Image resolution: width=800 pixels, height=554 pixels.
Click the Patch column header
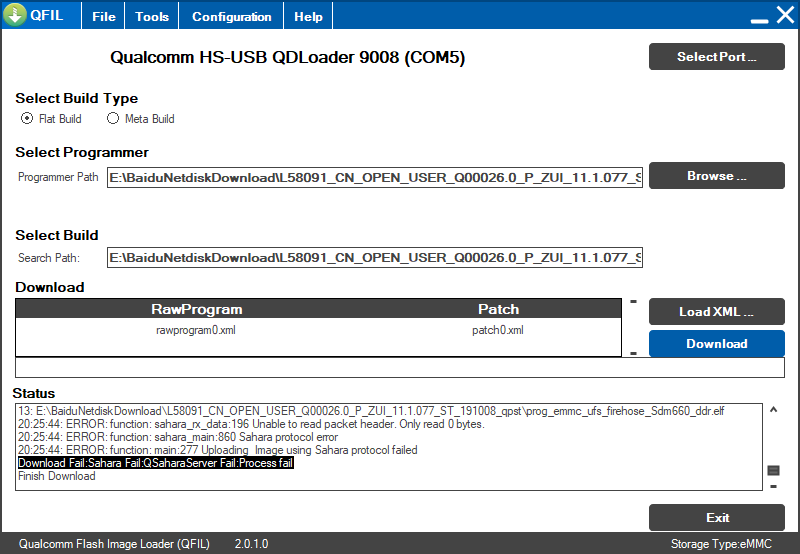[x=498, y=309]
